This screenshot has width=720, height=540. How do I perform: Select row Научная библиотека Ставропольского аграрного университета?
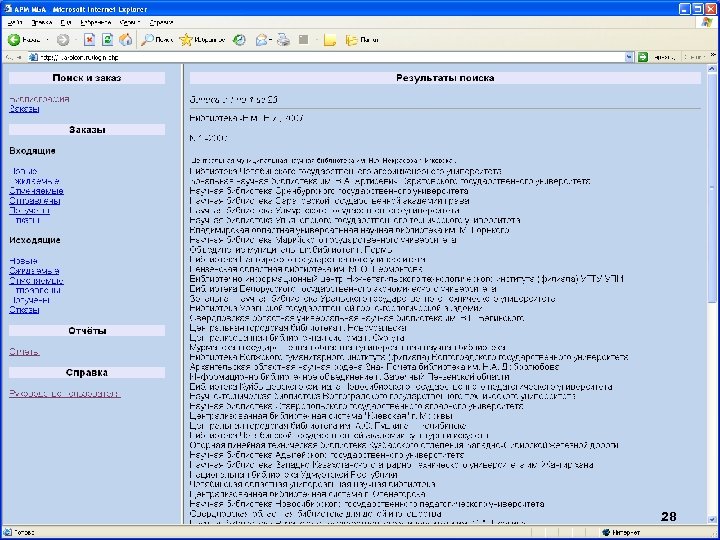[x=356, y=406]
